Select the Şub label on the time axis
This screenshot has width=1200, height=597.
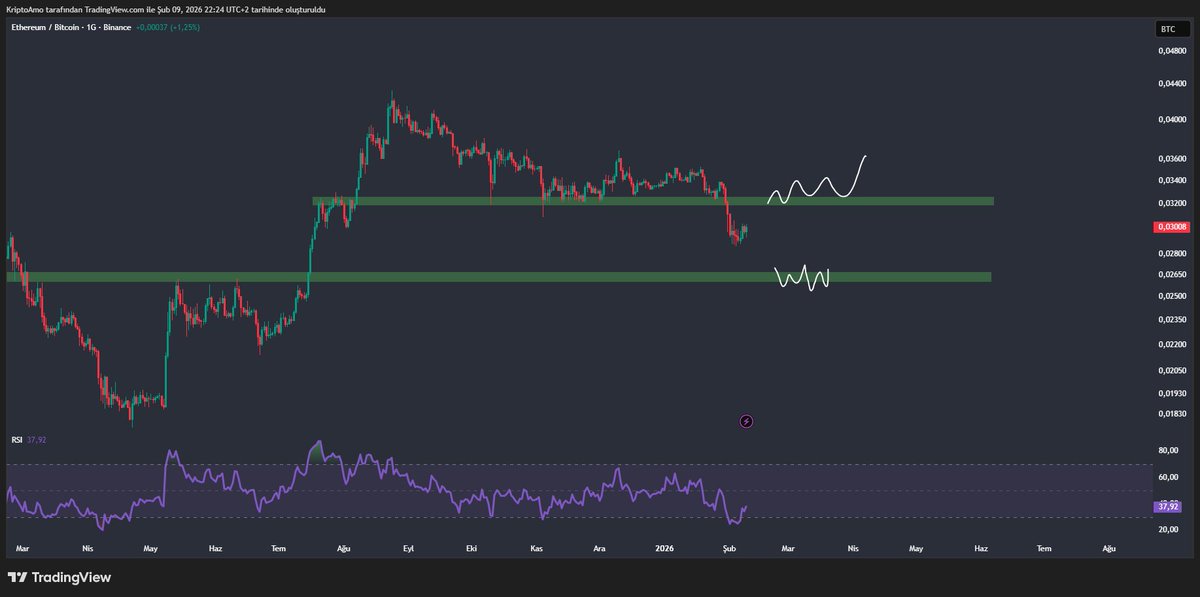[729, 548]
